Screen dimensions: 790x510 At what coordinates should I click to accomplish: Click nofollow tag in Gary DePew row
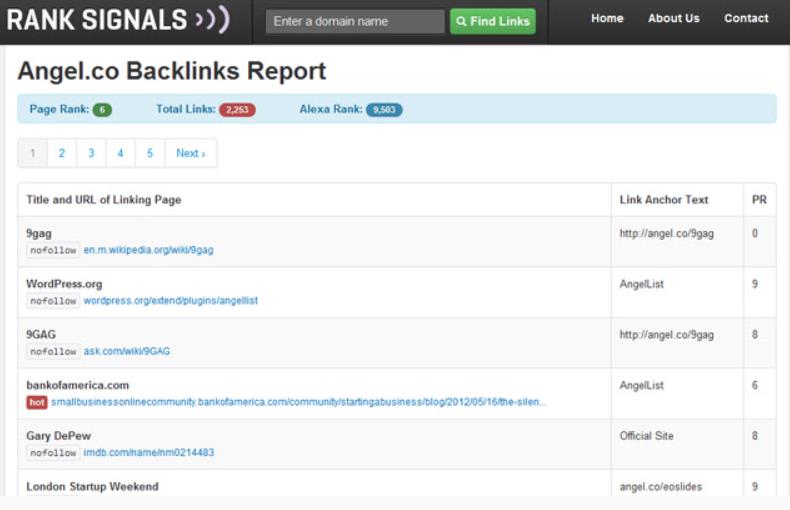click(53, 453)
